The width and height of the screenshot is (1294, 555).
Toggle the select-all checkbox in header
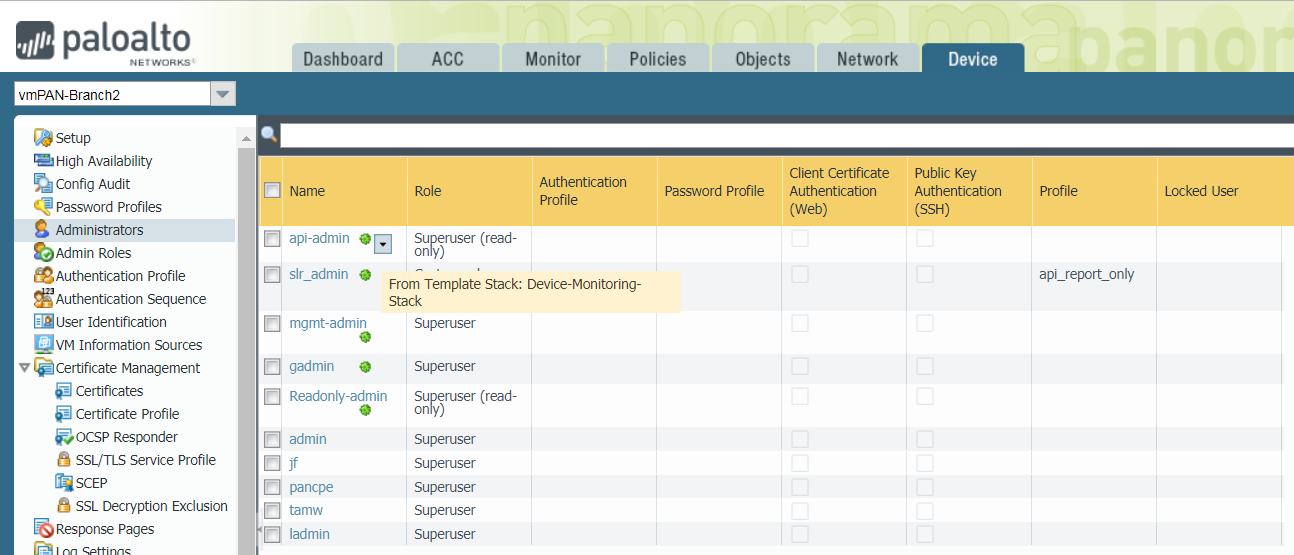coord(272,190)
